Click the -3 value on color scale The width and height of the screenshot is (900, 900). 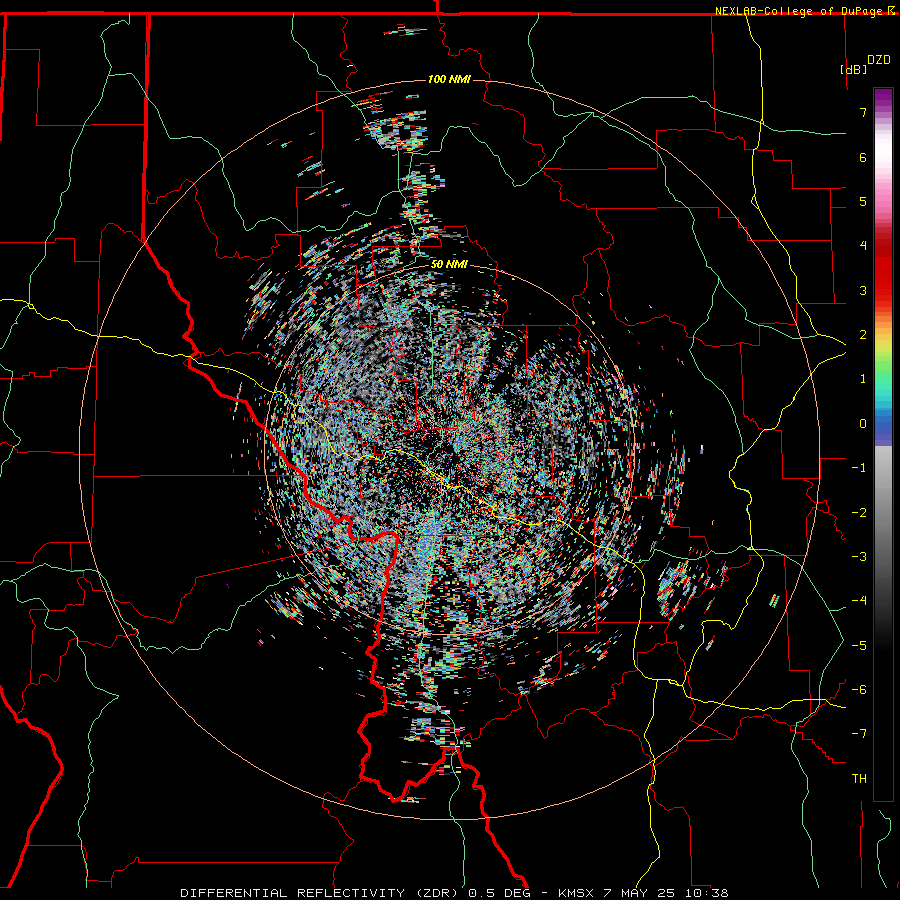[x=859, y=556]
